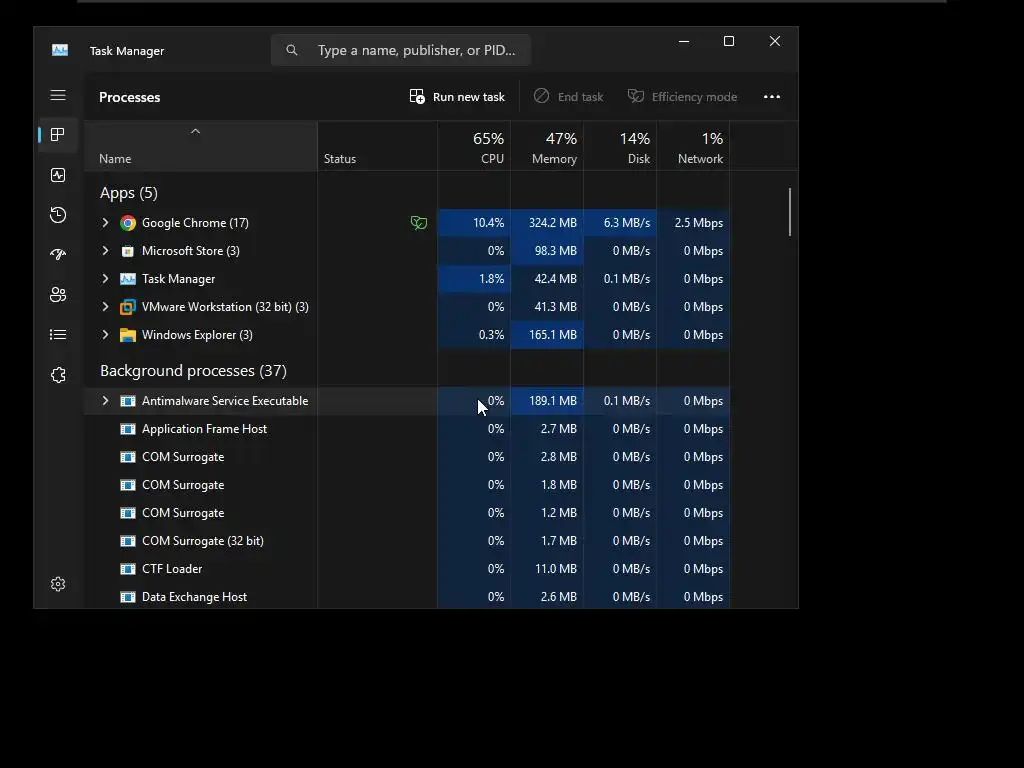This screenshot has width=1024, height=768.
Task: Open the Details sidebar icon
Action: point(58,334)
